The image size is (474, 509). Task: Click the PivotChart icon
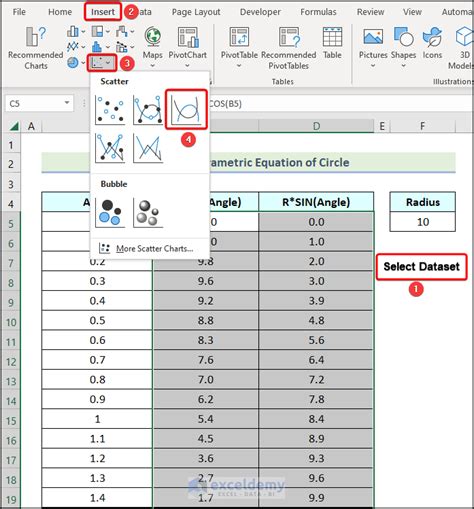tap(188, 37)
